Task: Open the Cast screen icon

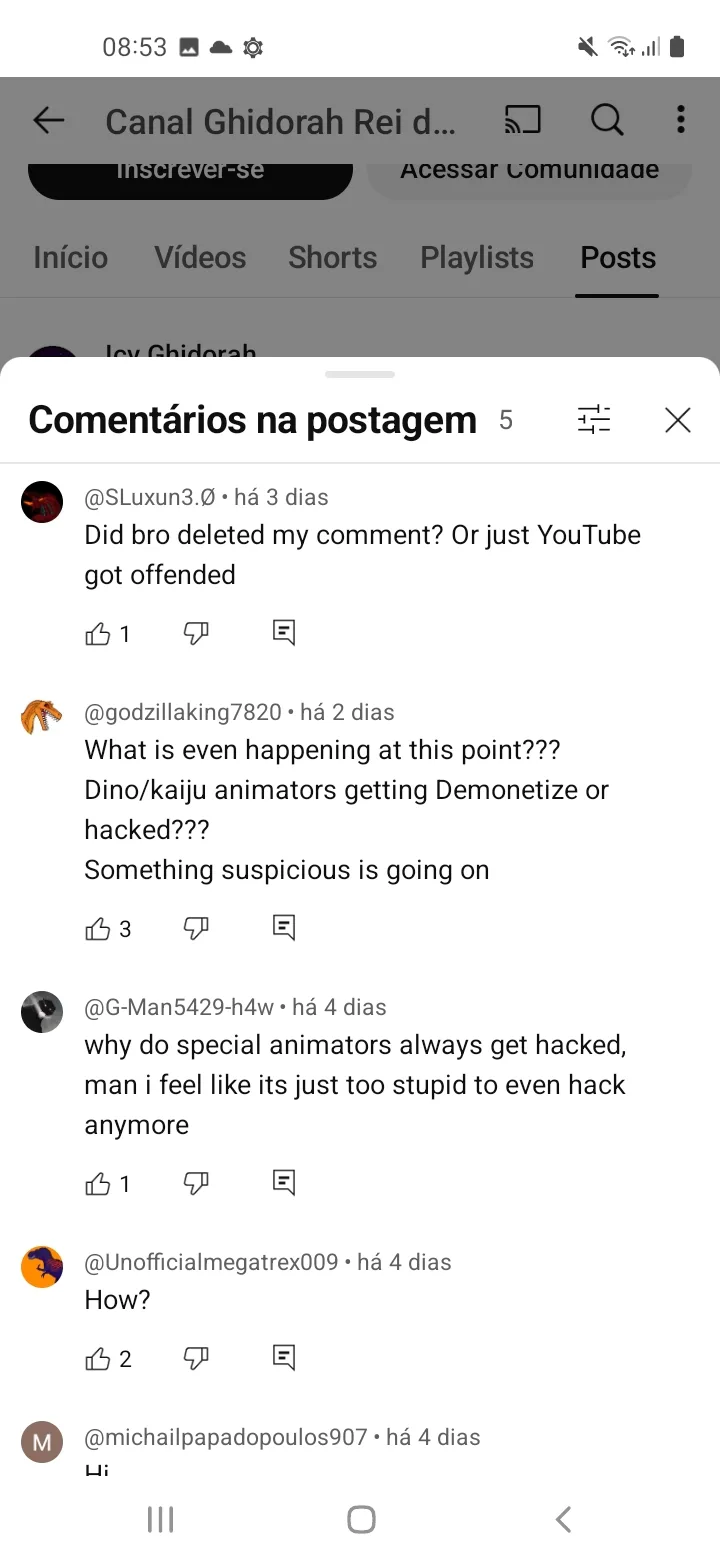Action: coord(522,121)
